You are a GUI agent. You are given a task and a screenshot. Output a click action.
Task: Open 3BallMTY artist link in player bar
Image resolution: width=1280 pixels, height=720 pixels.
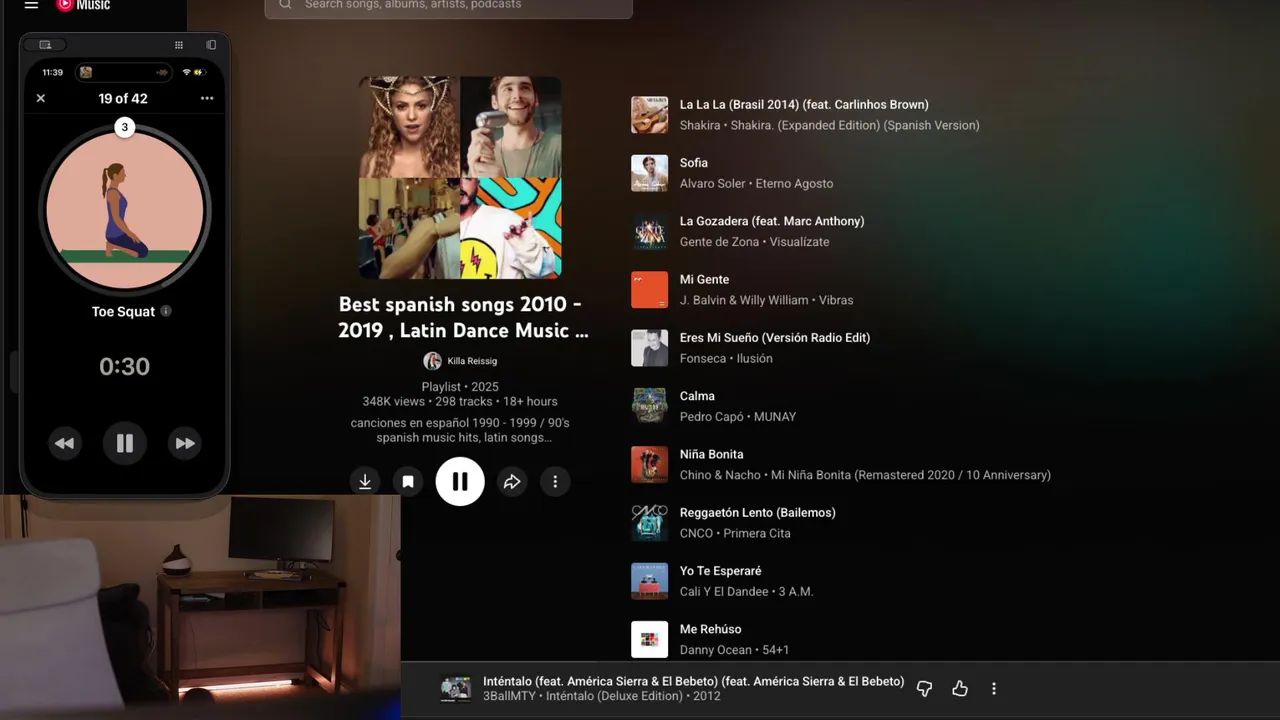tap(511, 696)
